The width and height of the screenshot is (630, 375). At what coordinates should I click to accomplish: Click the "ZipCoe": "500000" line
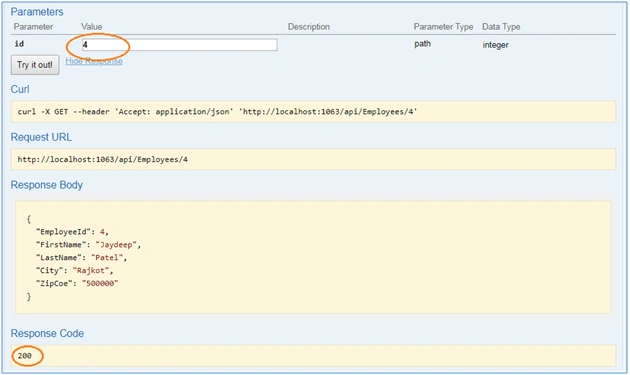coord(77,283)
